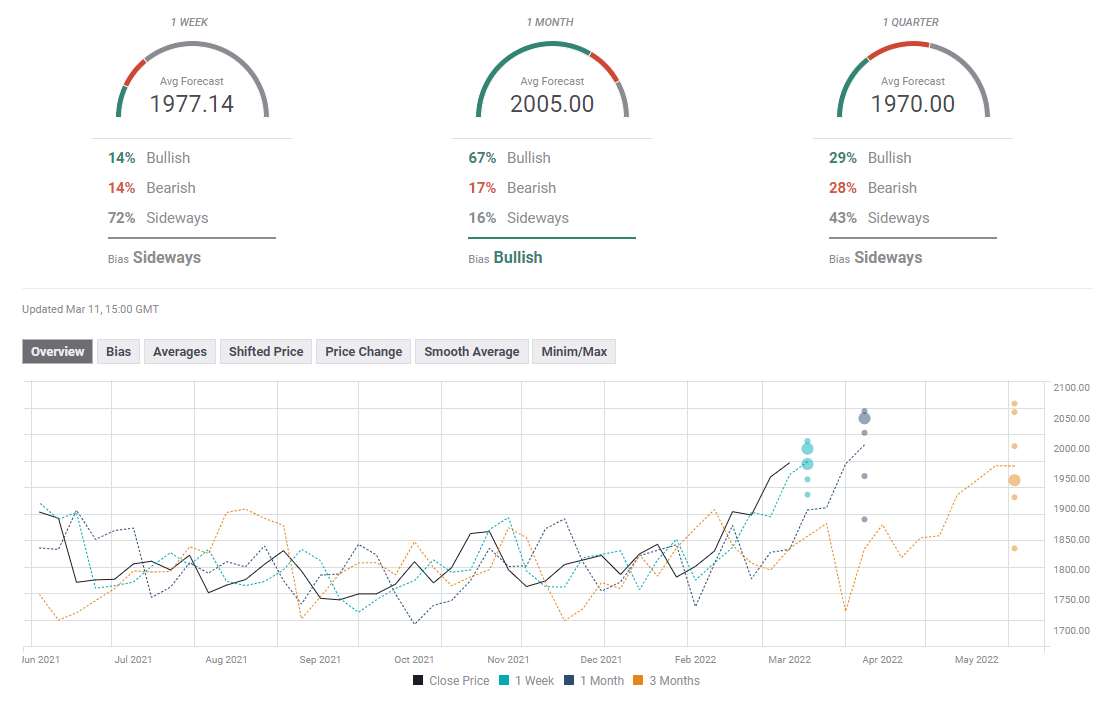This screenshot has width=1115, height=714.
Task: Click the lowest dark blue forecast dot
Action: [865, 519]
